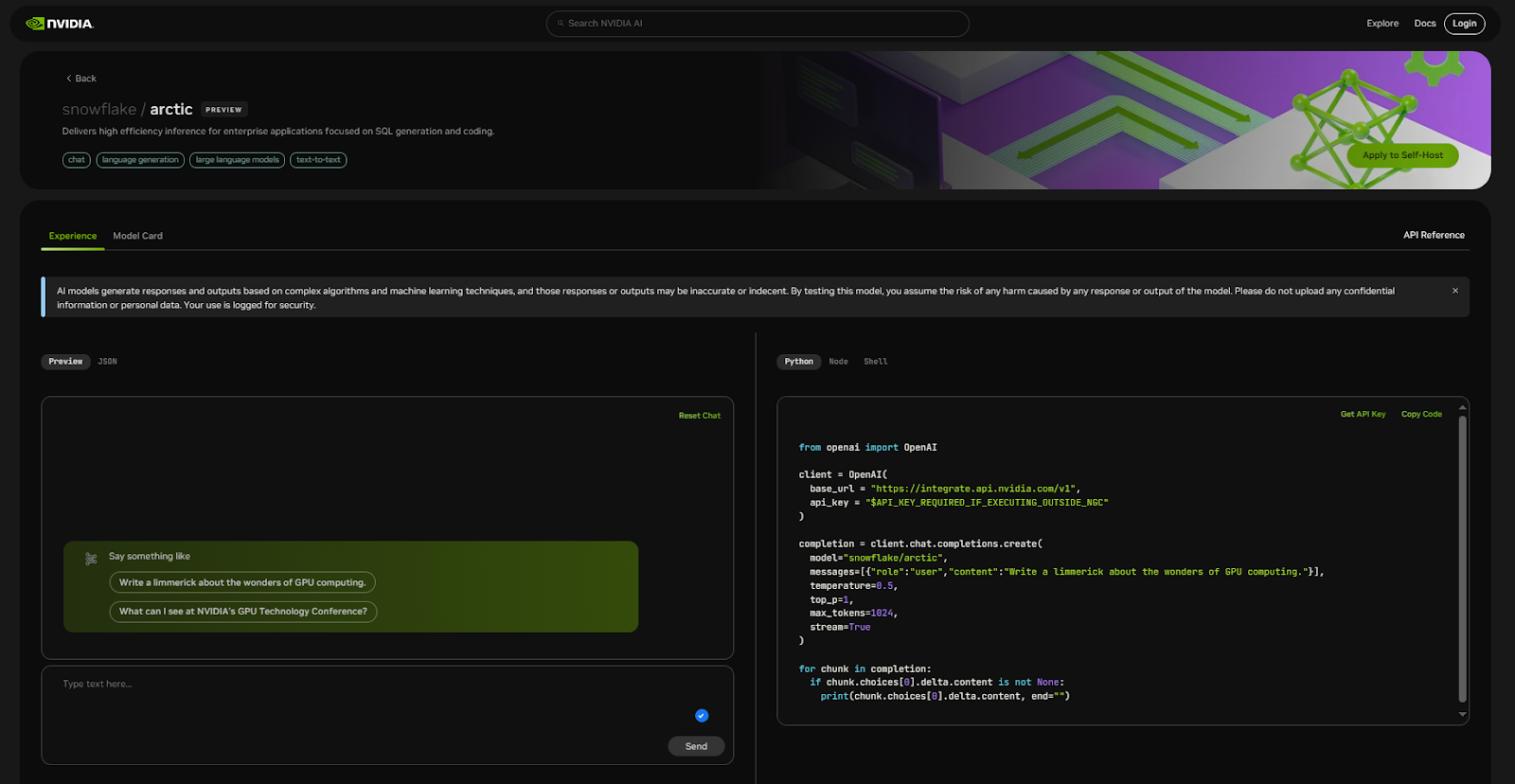Open the API Reference link
This screenshot has height=784, width=1515.
click(x=1434, y=235)
